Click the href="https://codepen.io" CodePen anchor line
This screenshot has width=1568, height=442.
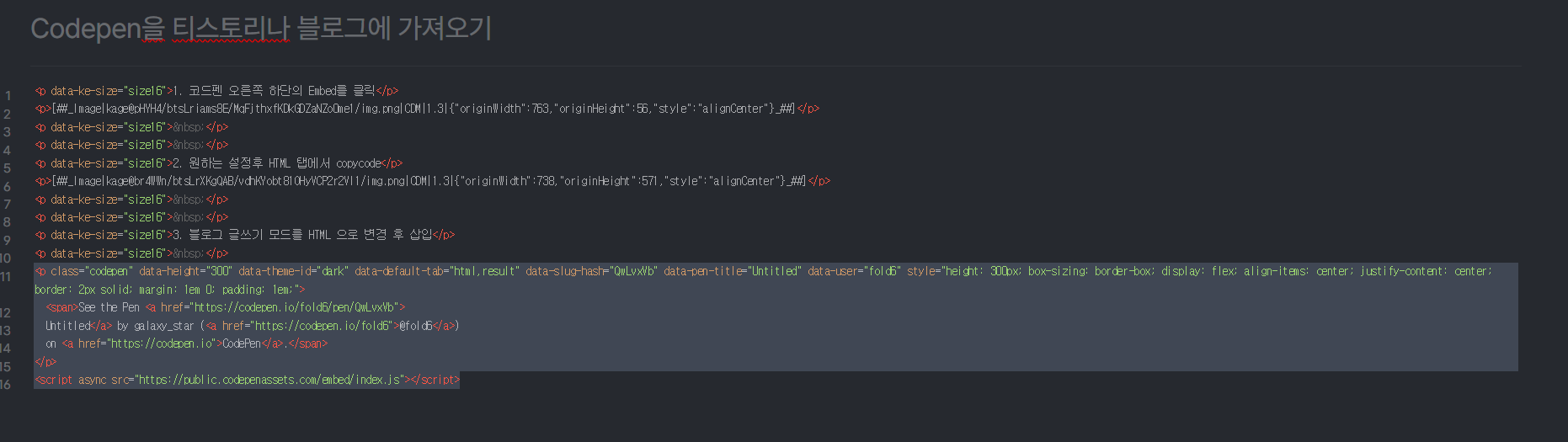point(186,343)
